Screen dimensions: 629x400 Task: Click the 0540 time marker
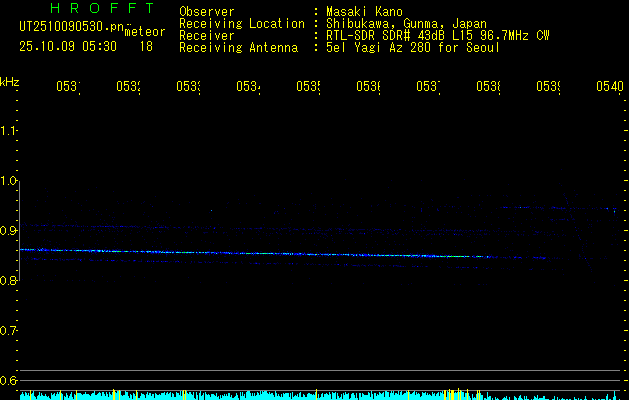click(x=610, y=86)
